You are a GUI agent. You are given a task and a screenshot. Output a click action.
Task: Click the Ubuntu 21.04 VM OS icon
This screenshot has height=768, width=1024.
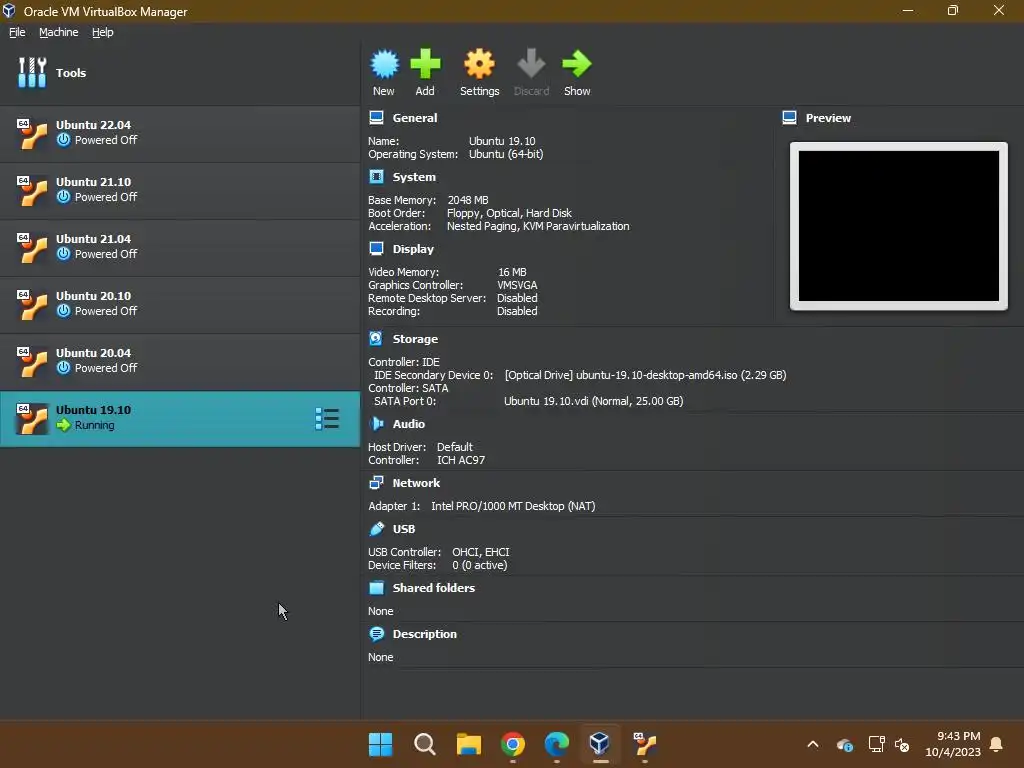32,248
